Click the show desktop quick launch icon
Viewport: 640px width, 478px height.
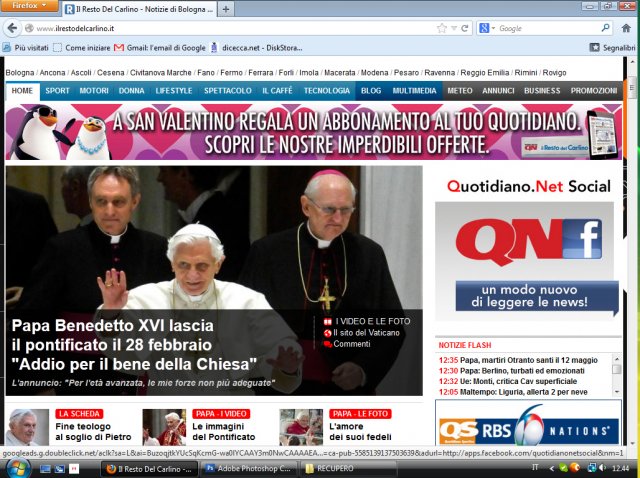[x=45, y=469]
